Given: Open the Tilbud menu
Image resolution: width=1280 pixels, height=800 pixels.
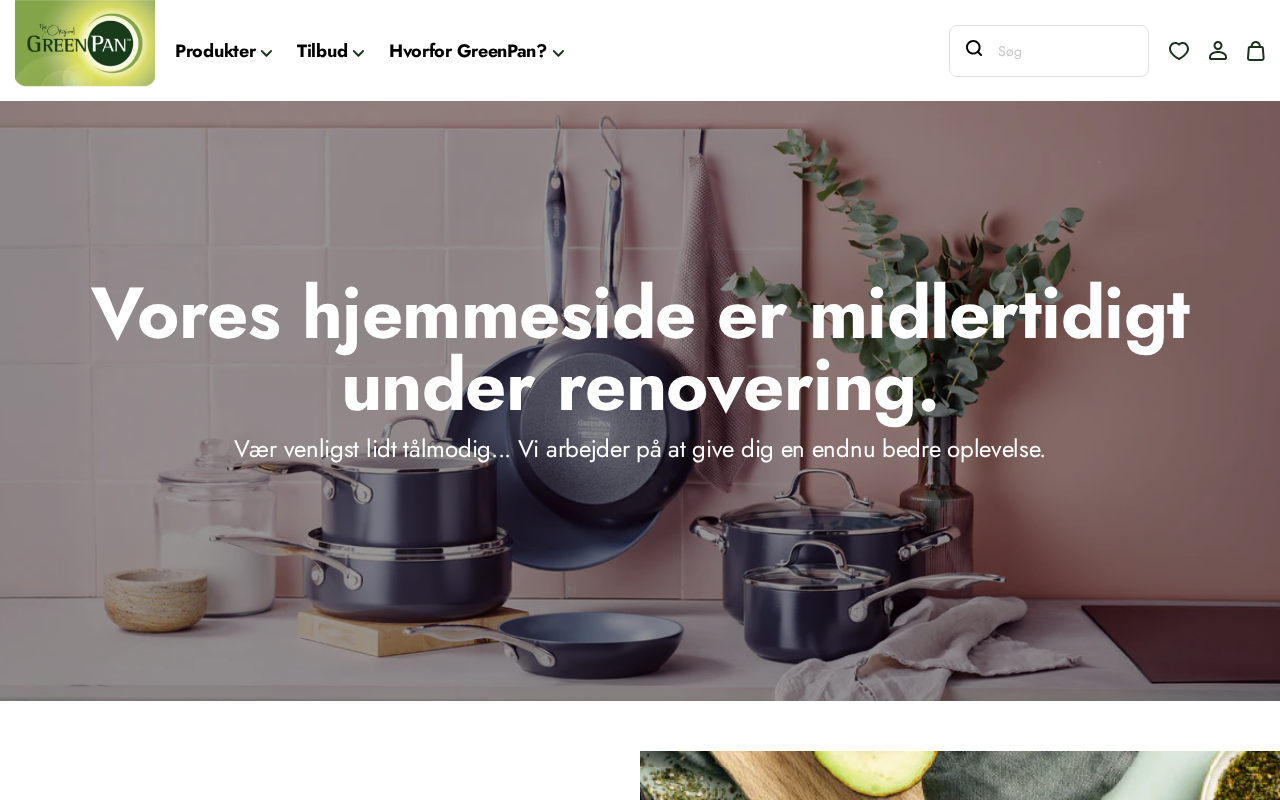Looking at the screenshot, I should coord(322,51).
